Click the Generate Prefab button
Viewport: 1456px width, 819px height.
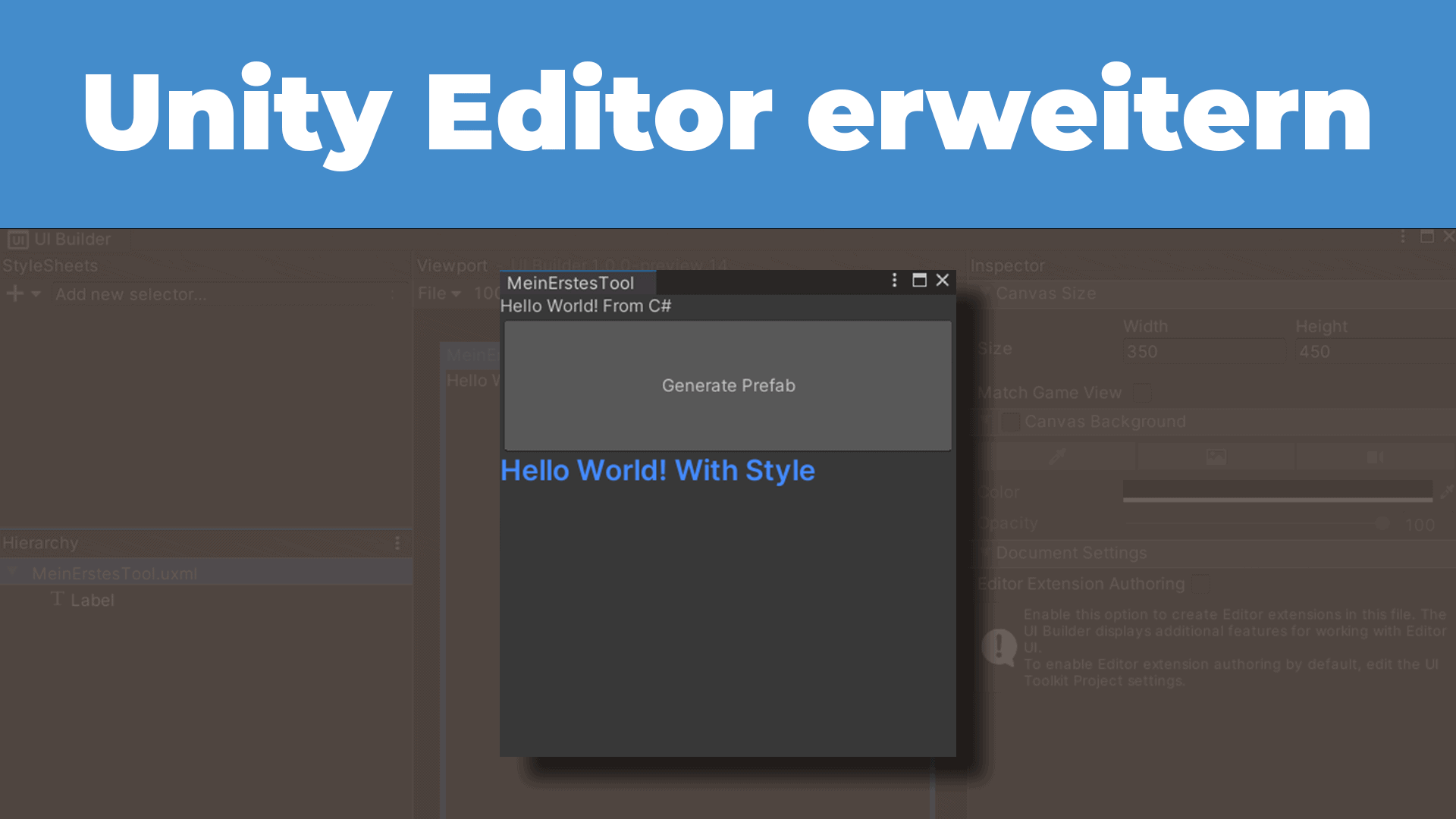click(727, 385)
